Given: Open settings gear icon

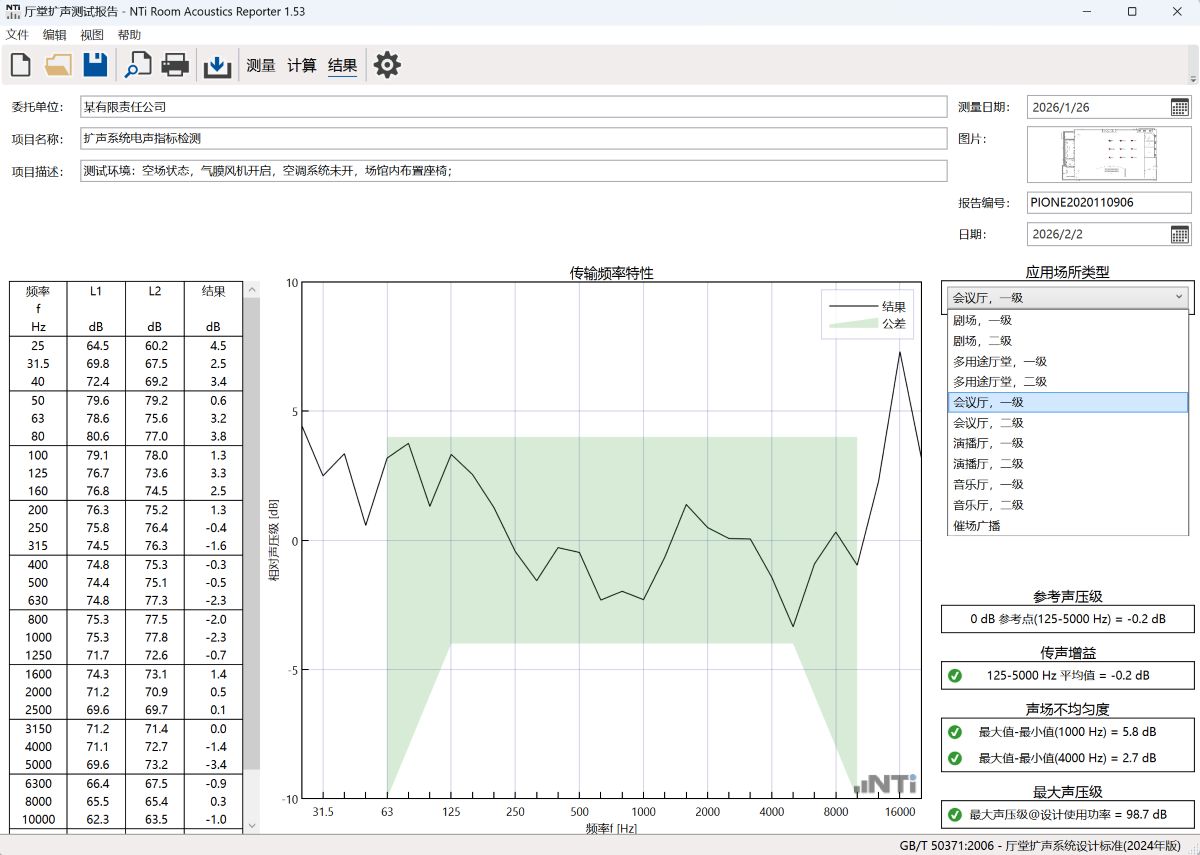Looking at the screenshot, I should (x=387, y=65).
